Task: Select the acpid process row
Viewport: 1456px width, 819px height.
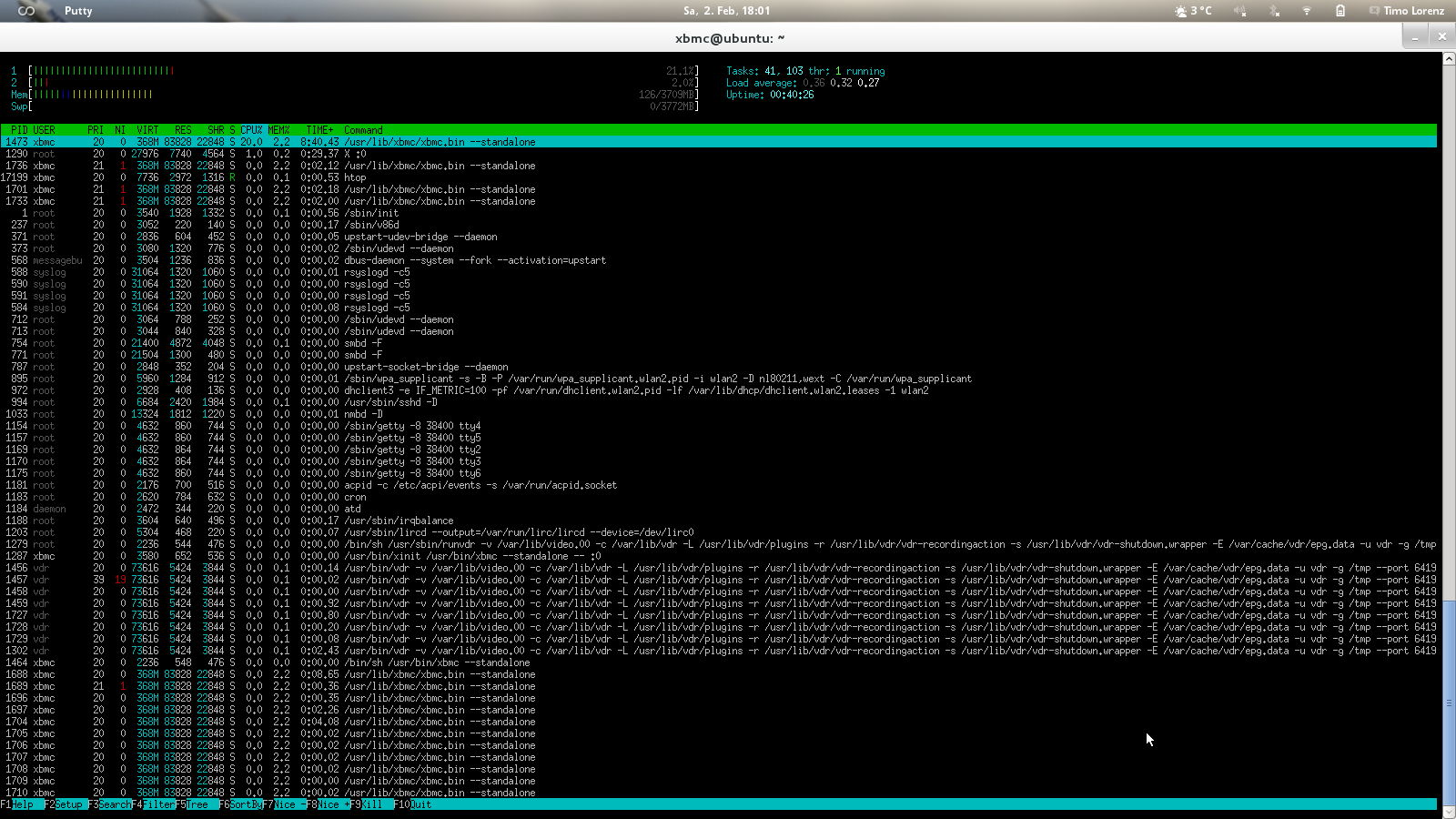Action: 719,485
